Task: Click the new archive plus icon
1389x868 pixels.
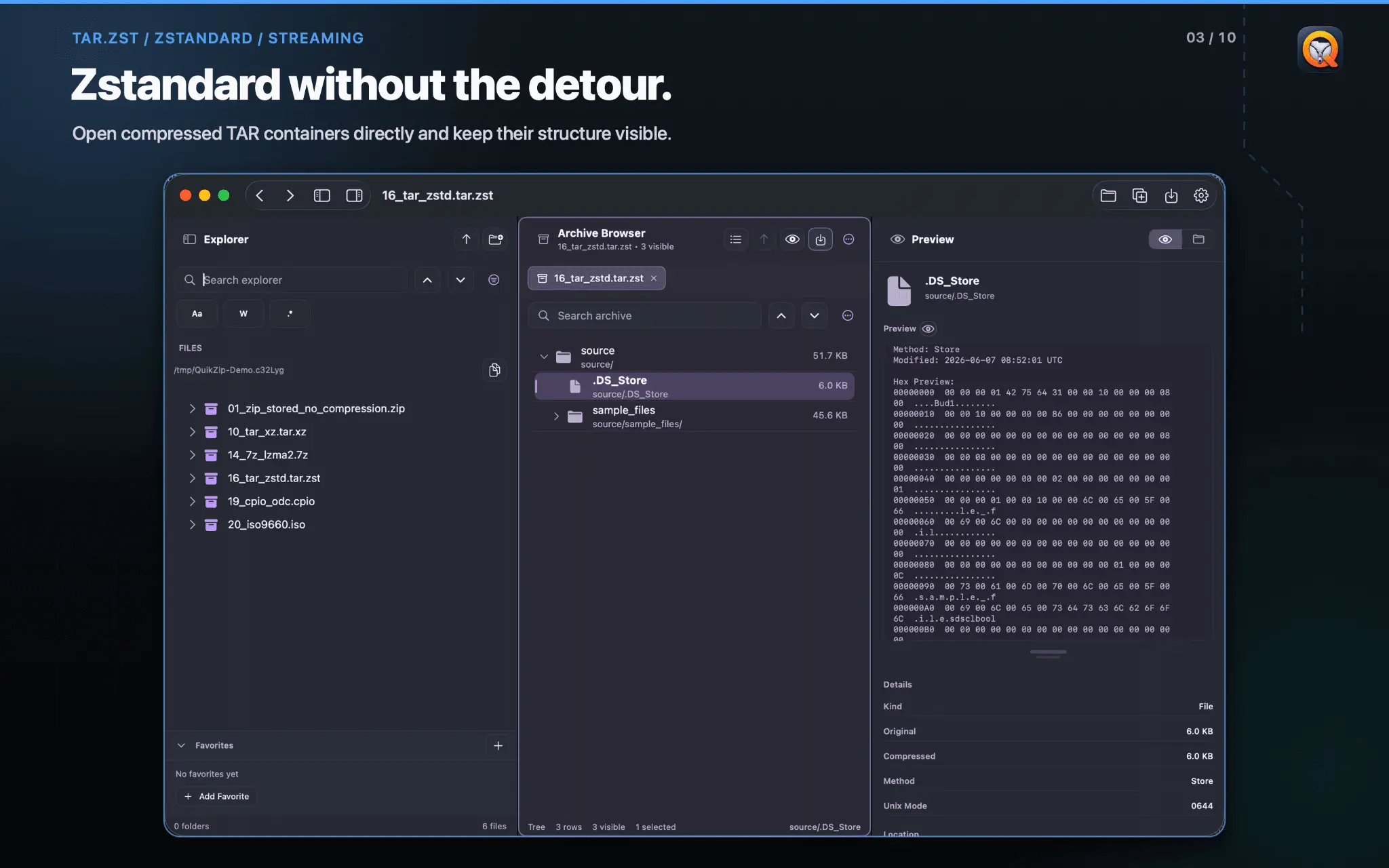Action: tap(1140, 195)
